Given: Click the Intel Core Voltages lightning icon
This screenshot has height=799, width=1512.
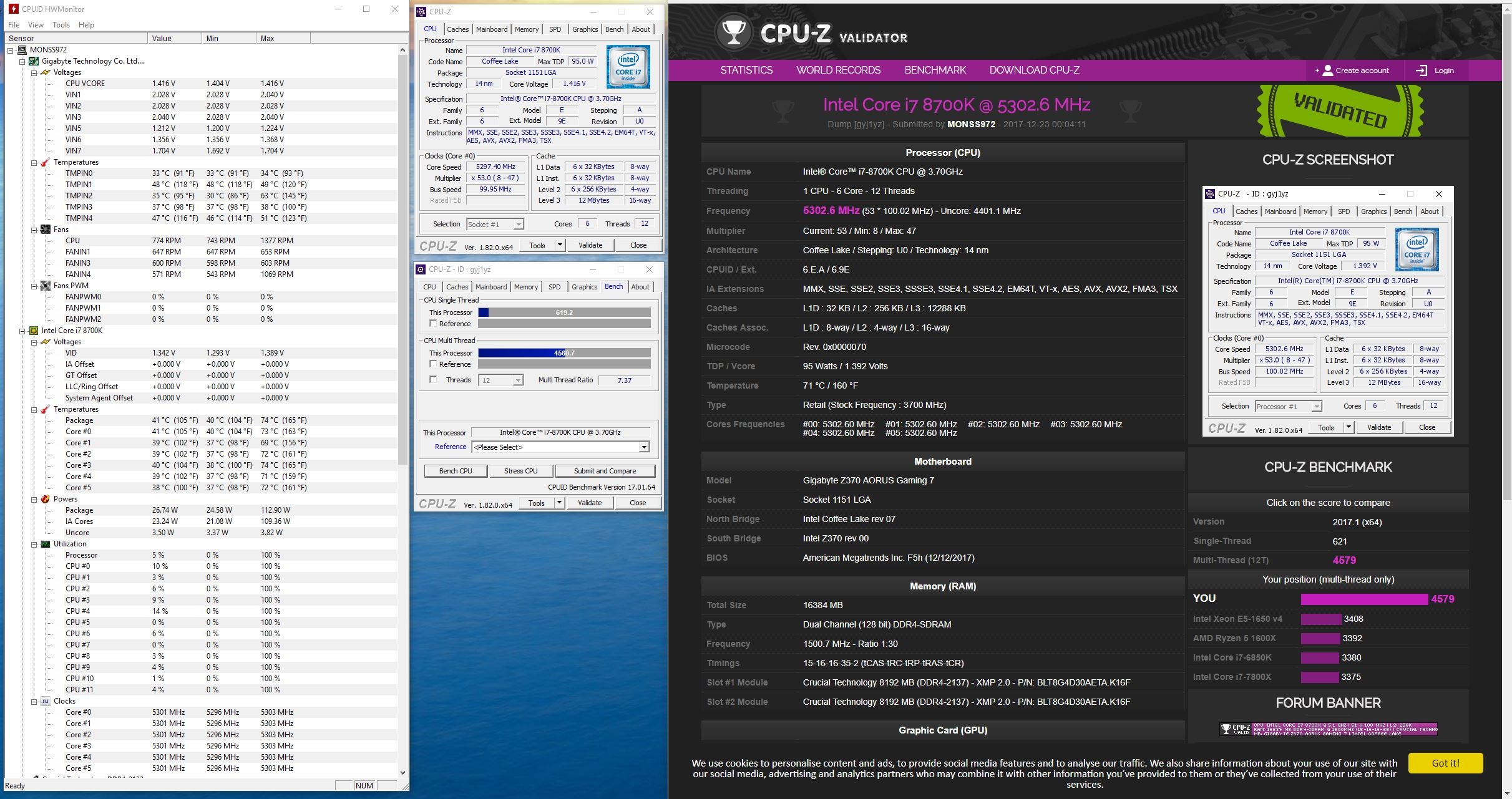Looking at the screenshot, I should click(x=46, y=342).
